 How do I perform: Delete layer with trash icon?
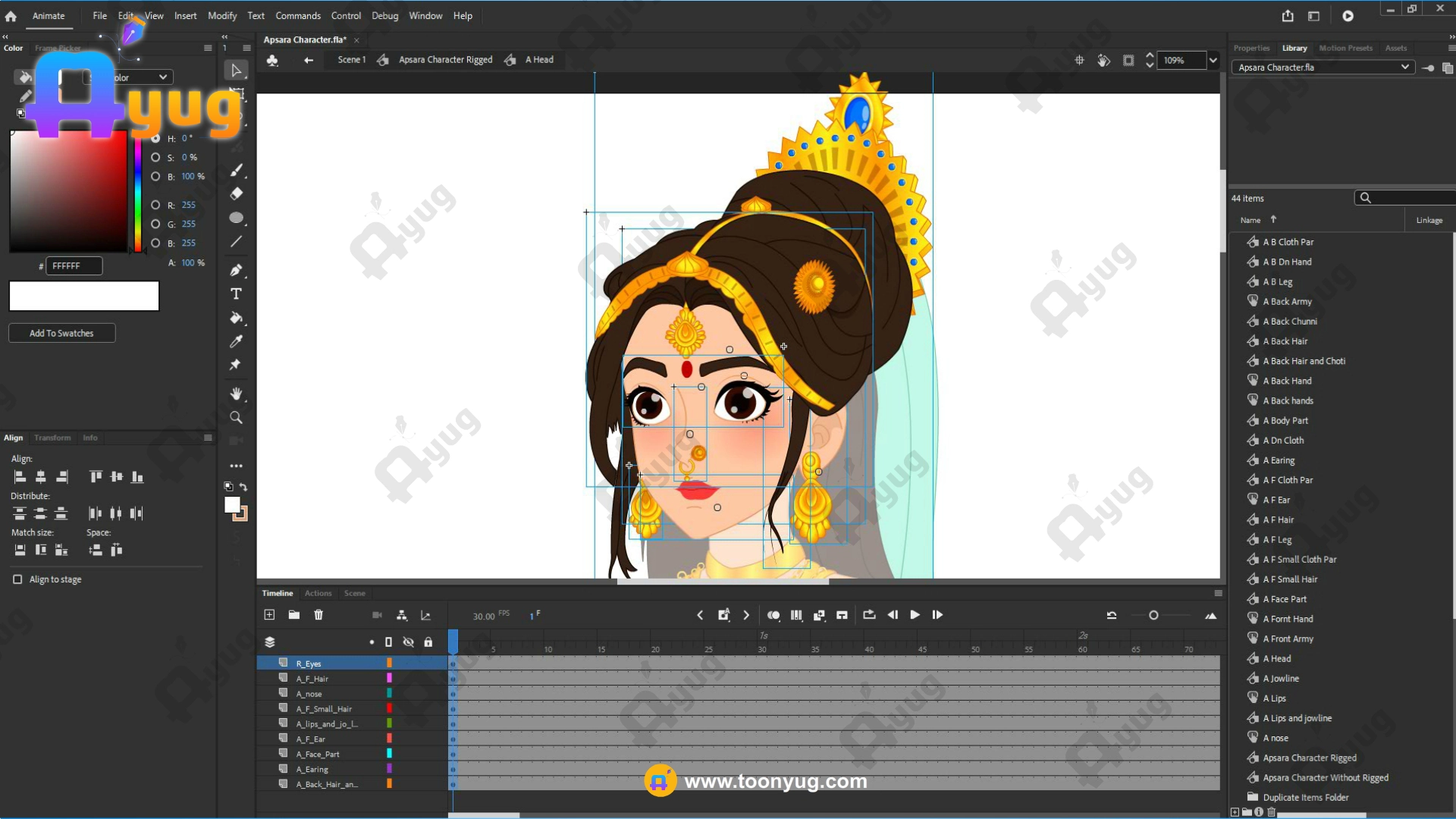318,615
